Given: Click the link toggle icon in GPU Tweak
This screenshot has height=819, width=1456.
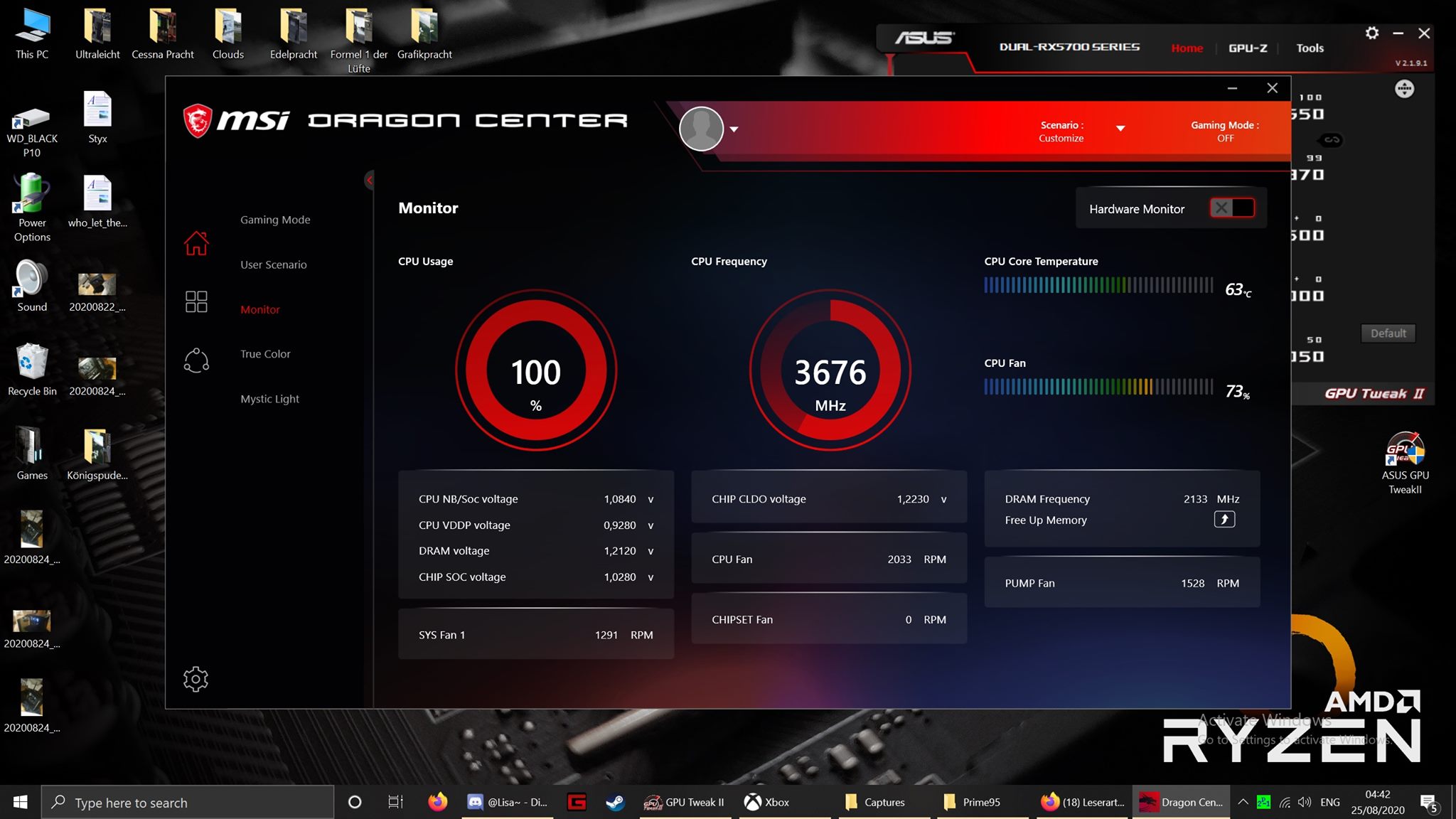Looking at the screenshot, I should click(x=1332, y=140).
